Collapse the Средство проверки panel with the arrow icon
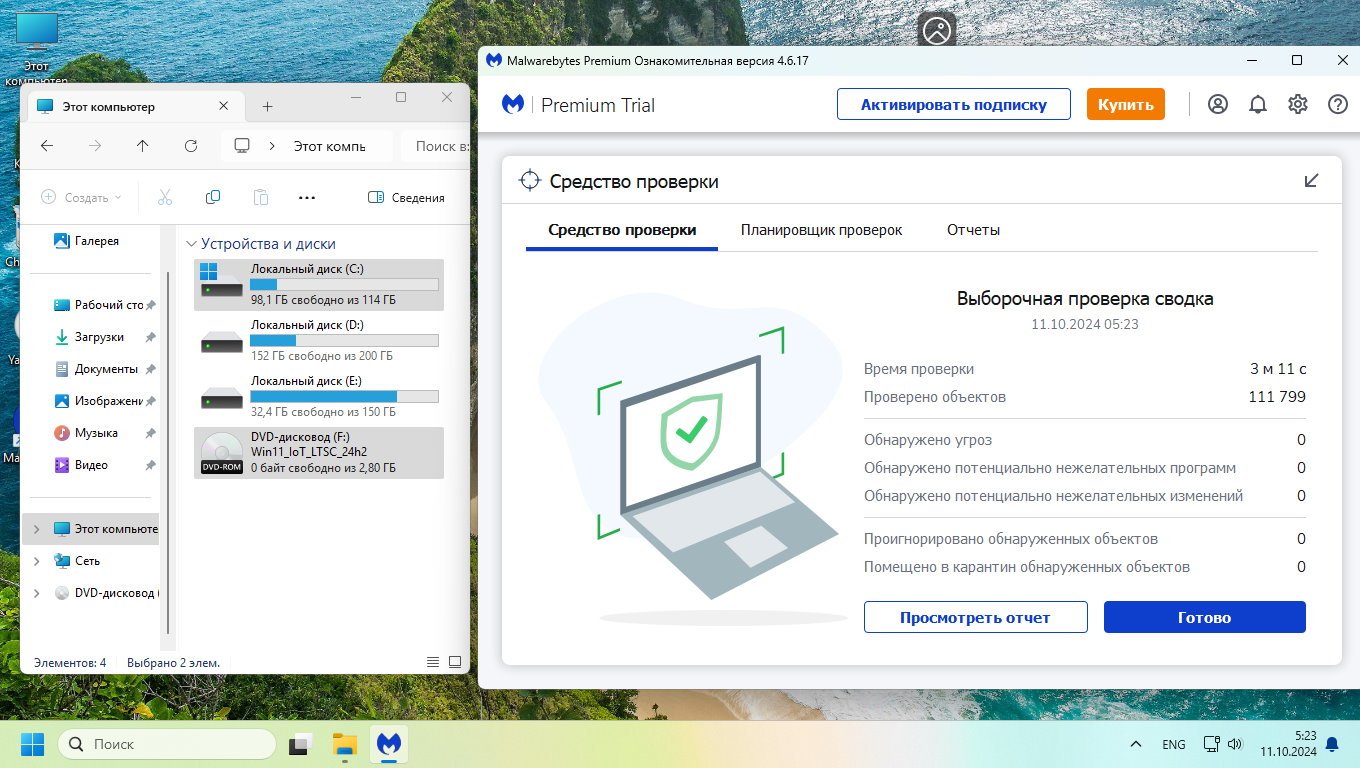Viewport: 1360px width, 768px height. (x=1312, y=181)
